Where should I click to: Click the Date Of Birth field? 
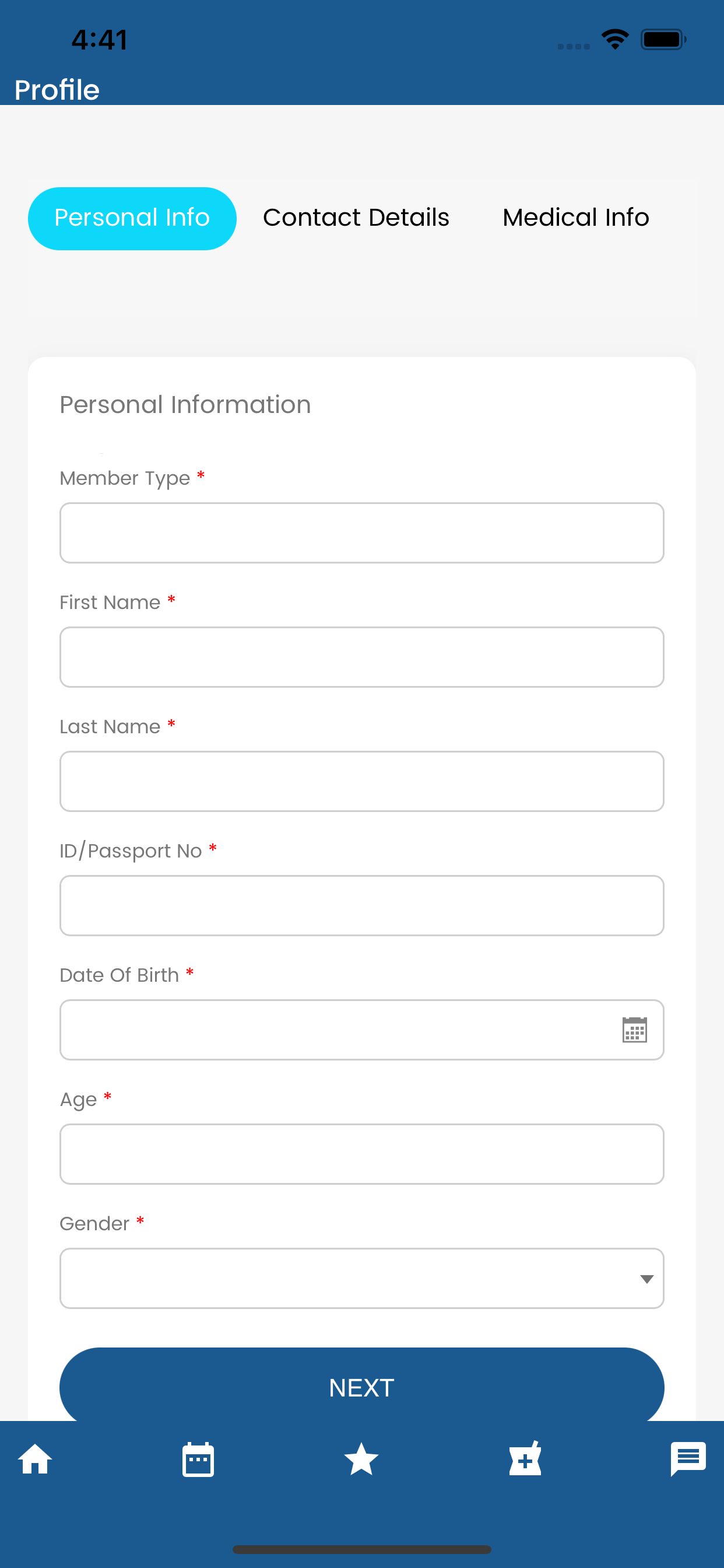[361, 1030]
